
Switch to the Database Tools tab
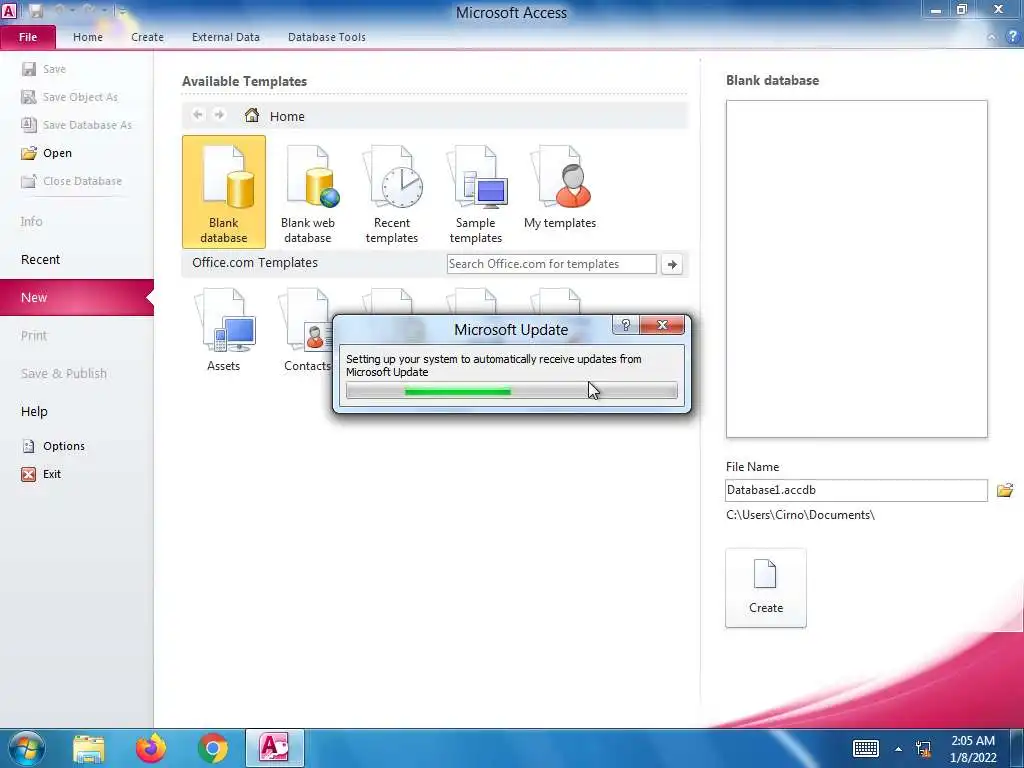327,37
